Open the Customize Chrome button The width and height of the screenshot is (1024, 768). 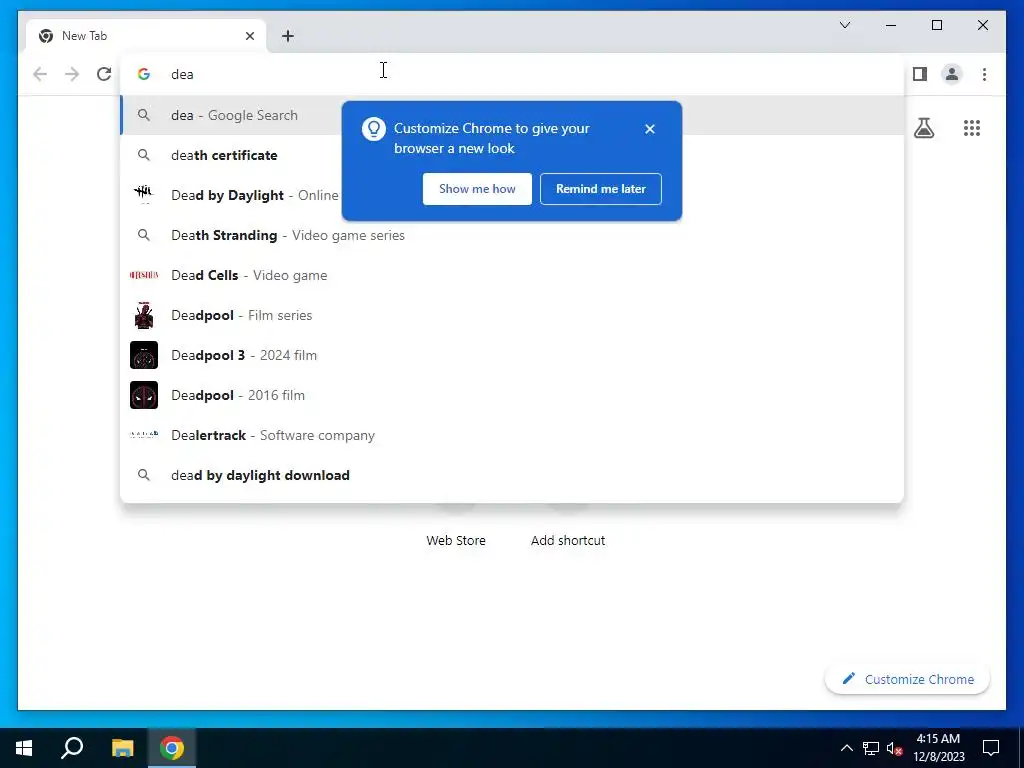(x=907, y=679)
